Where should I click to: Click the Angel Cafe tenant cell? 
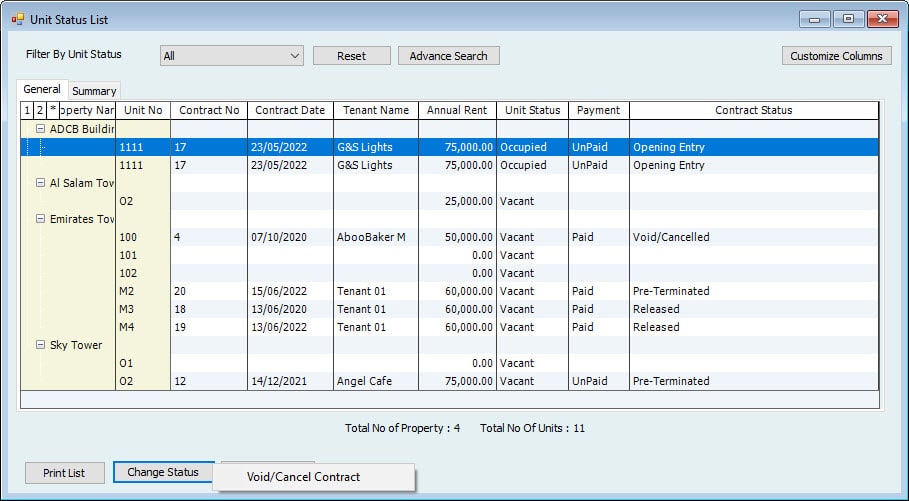[x=376, y=380]
